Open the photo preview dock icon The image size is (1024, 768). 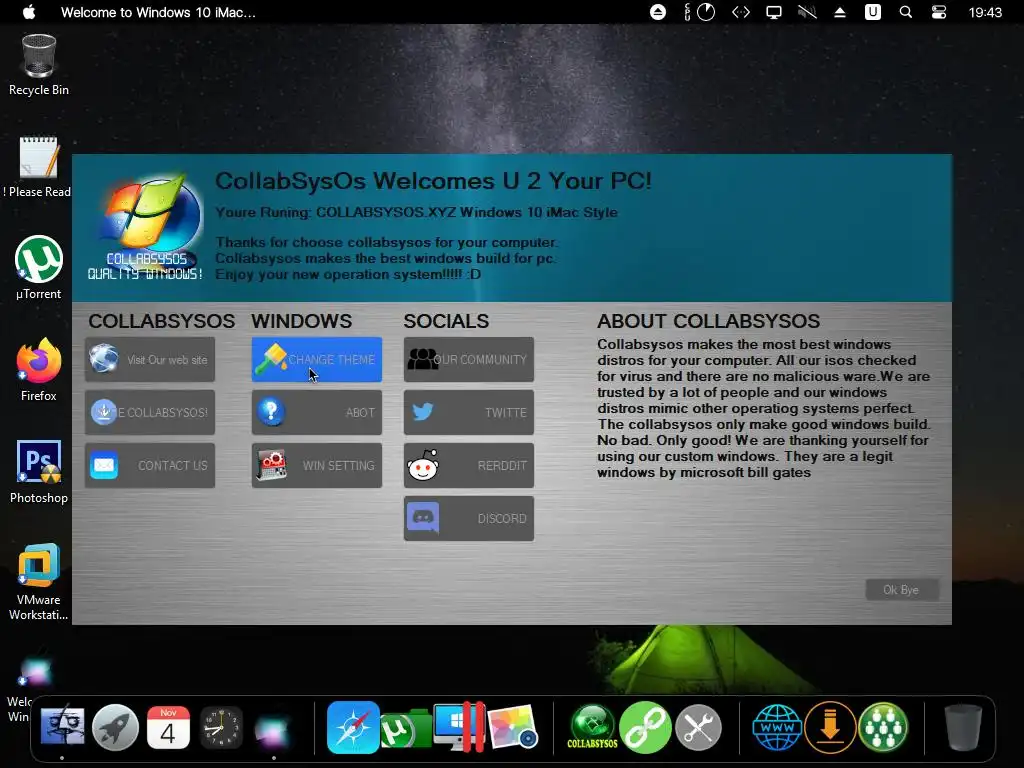513,727
